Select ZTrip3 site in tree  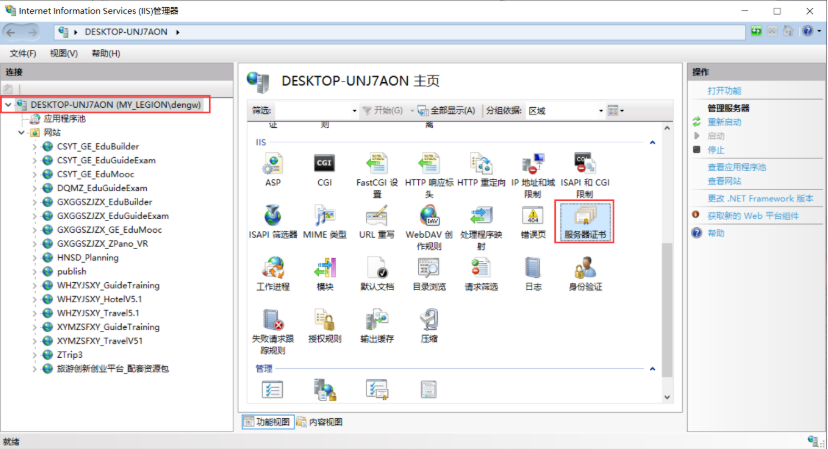click(x=70, y=354)
